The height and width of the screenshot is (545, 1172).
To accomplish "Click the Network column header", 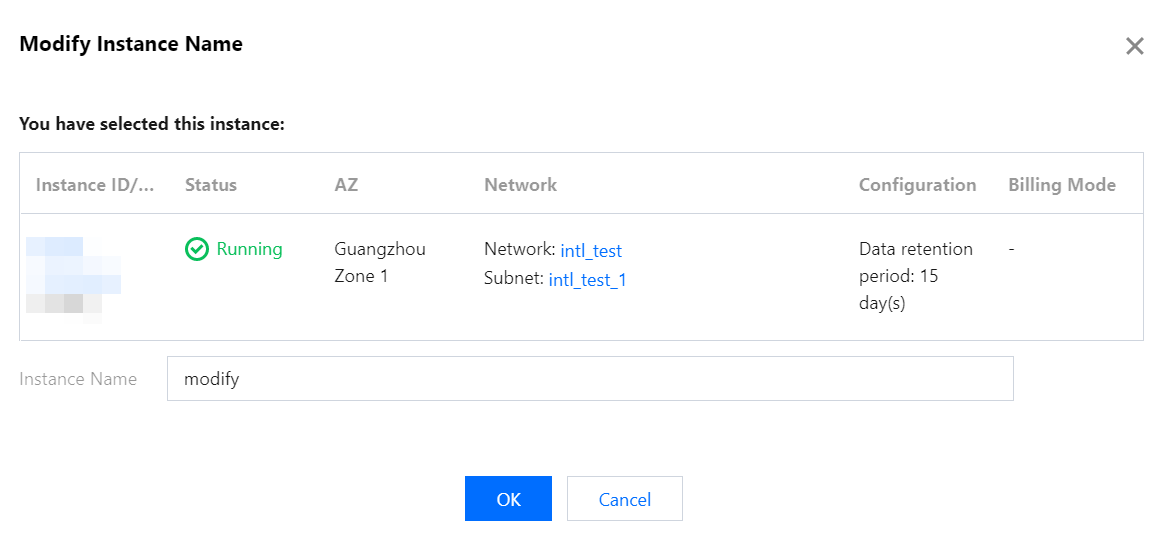I will [x=520, y=185].
